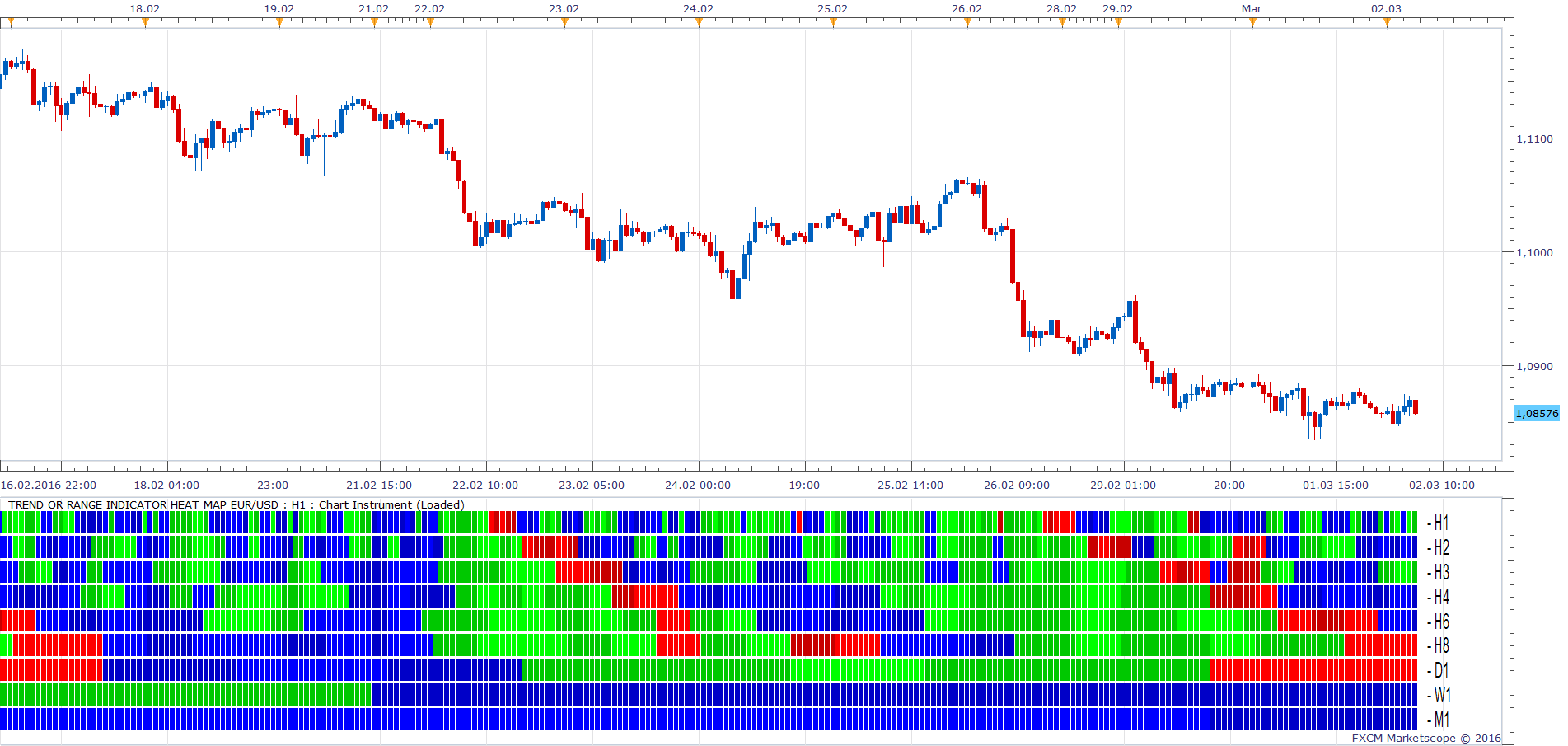Click the D1 heat map row label

(1439, 670)
